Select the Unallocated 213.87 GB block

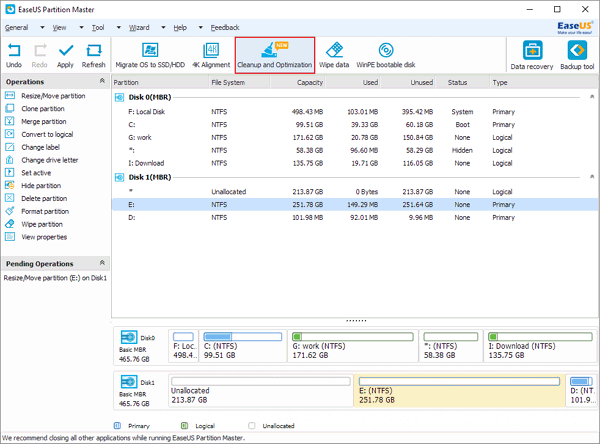261,390
